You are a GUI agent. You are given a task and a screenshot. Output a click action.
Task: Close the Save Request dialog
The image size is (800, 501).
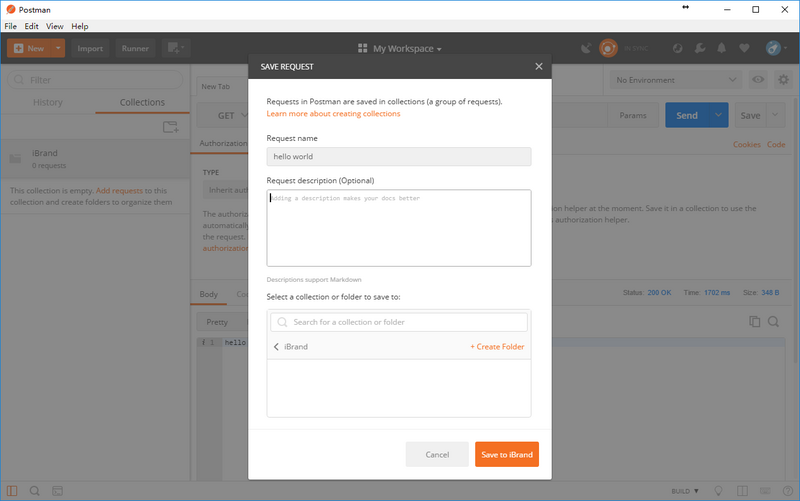coord(538,66)
